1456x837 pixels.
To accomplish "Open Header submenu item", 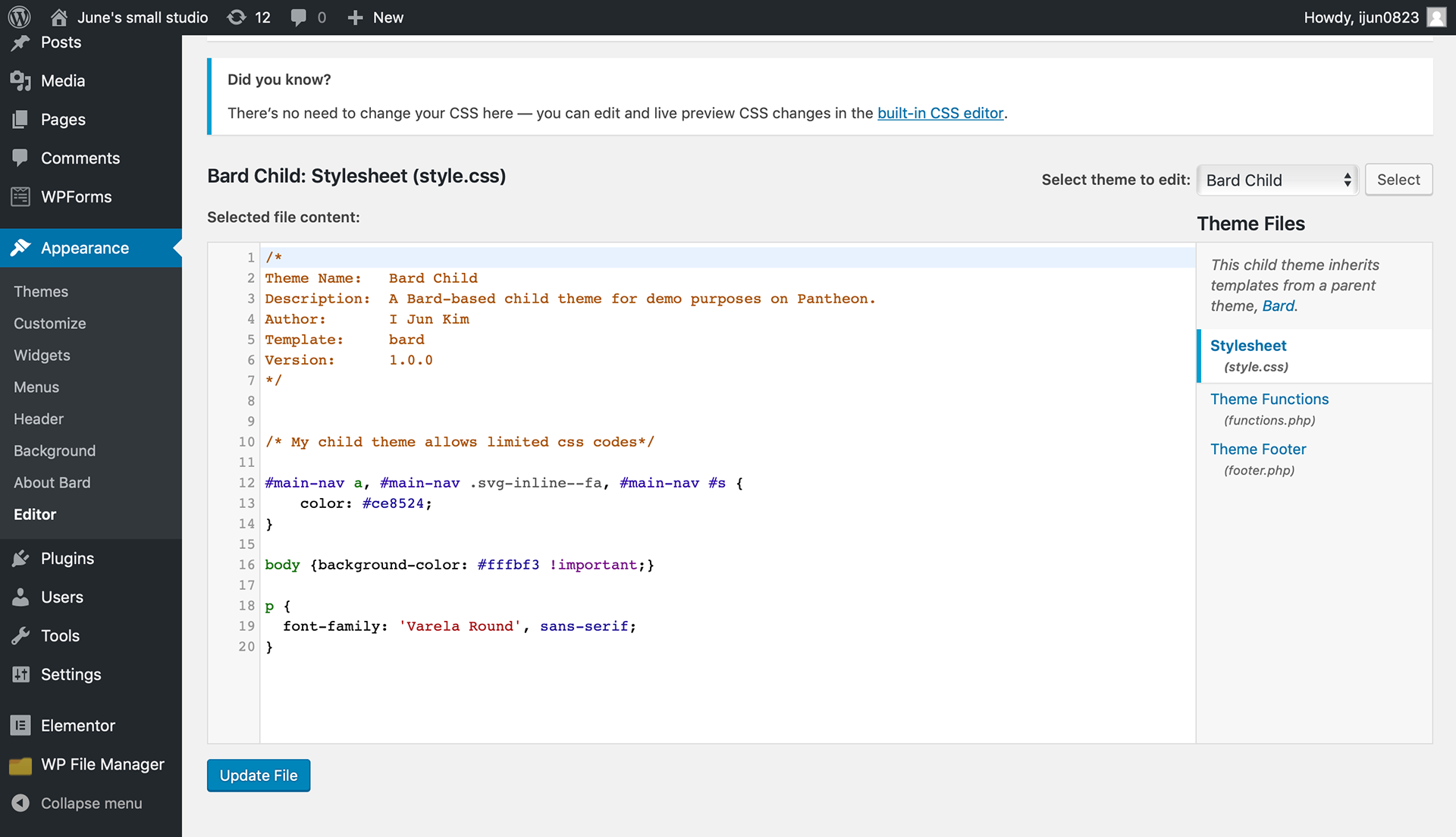I will [x=39, y=418].
